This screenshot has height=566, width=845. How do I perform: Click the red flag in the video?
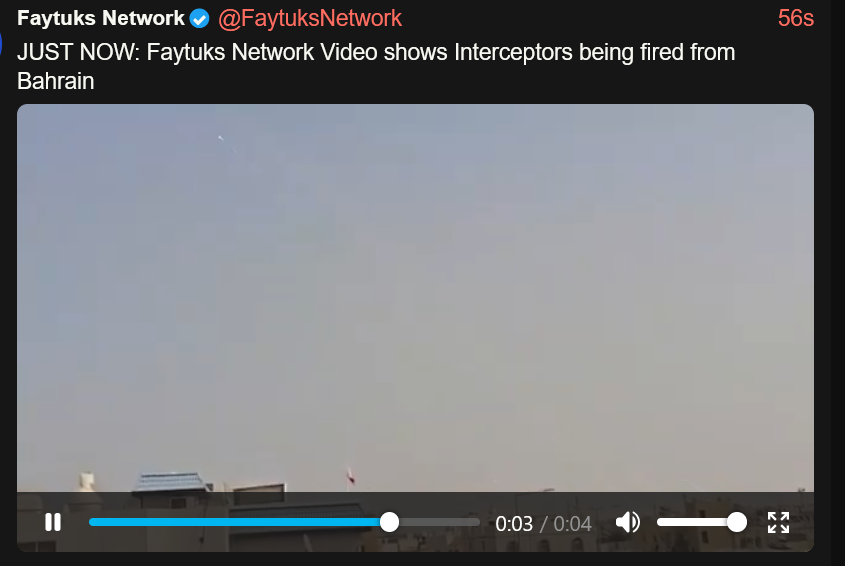350,477
